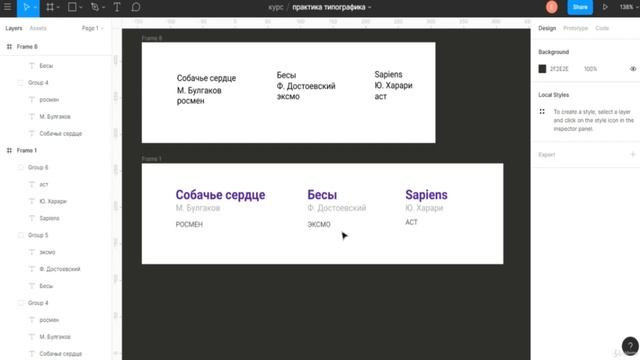
Task: Select uppercase АСТ text on canvas
Action: (x=411, y=222)
